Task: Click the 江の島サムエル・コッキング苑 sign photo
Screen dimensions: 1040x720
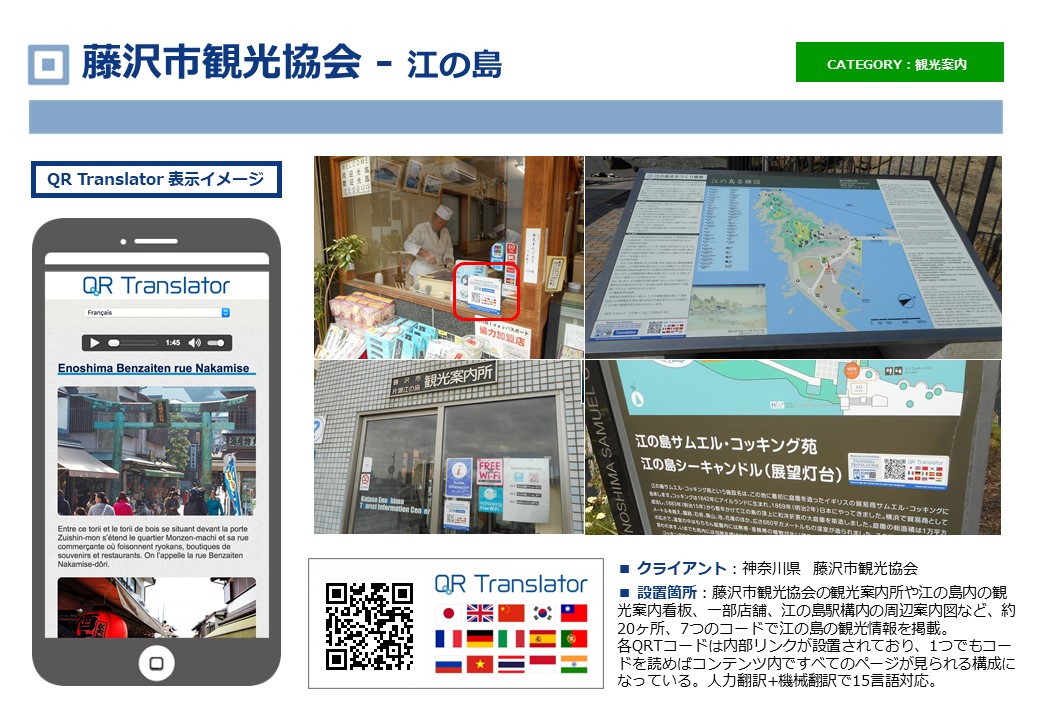Action: [x=793, y=448]
